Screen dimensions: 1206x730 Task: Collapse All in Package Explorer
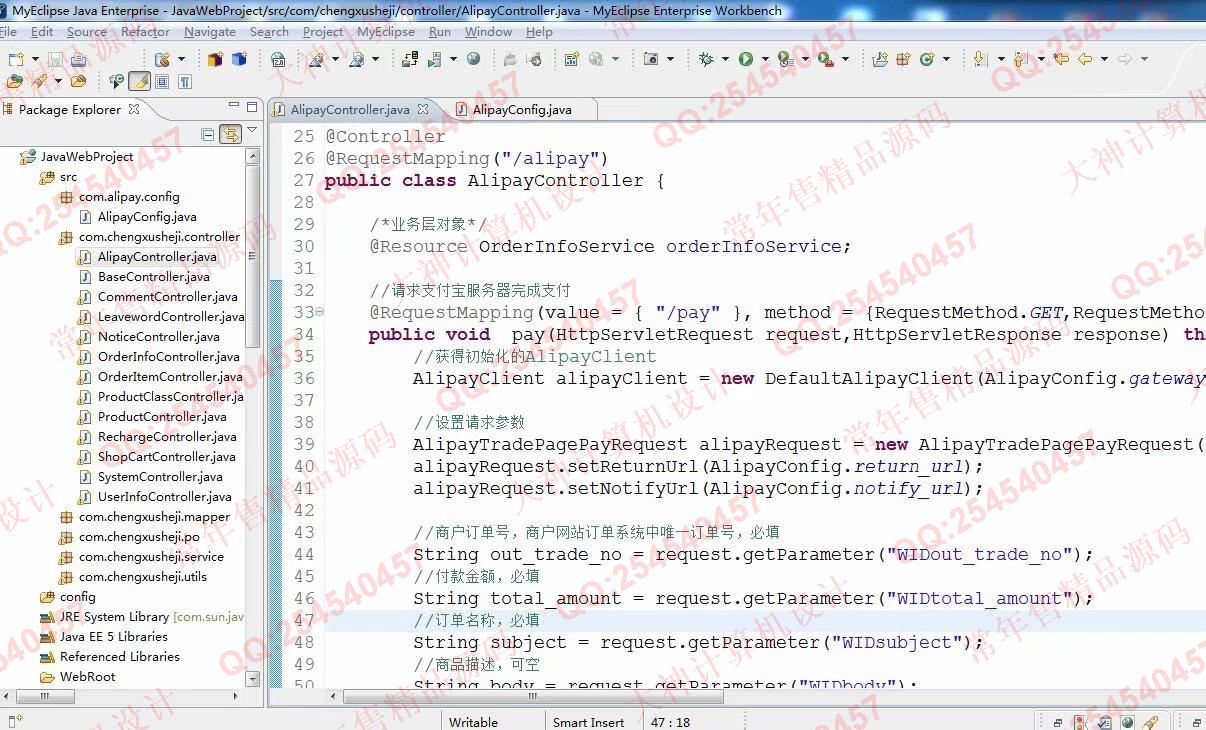point(208,134)
